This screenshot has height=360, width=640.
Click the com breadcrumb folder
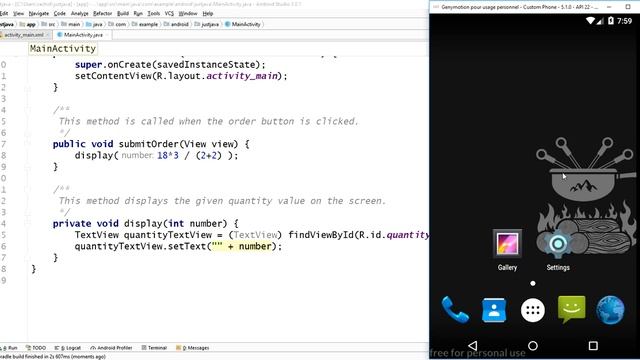tap(117, 24)
